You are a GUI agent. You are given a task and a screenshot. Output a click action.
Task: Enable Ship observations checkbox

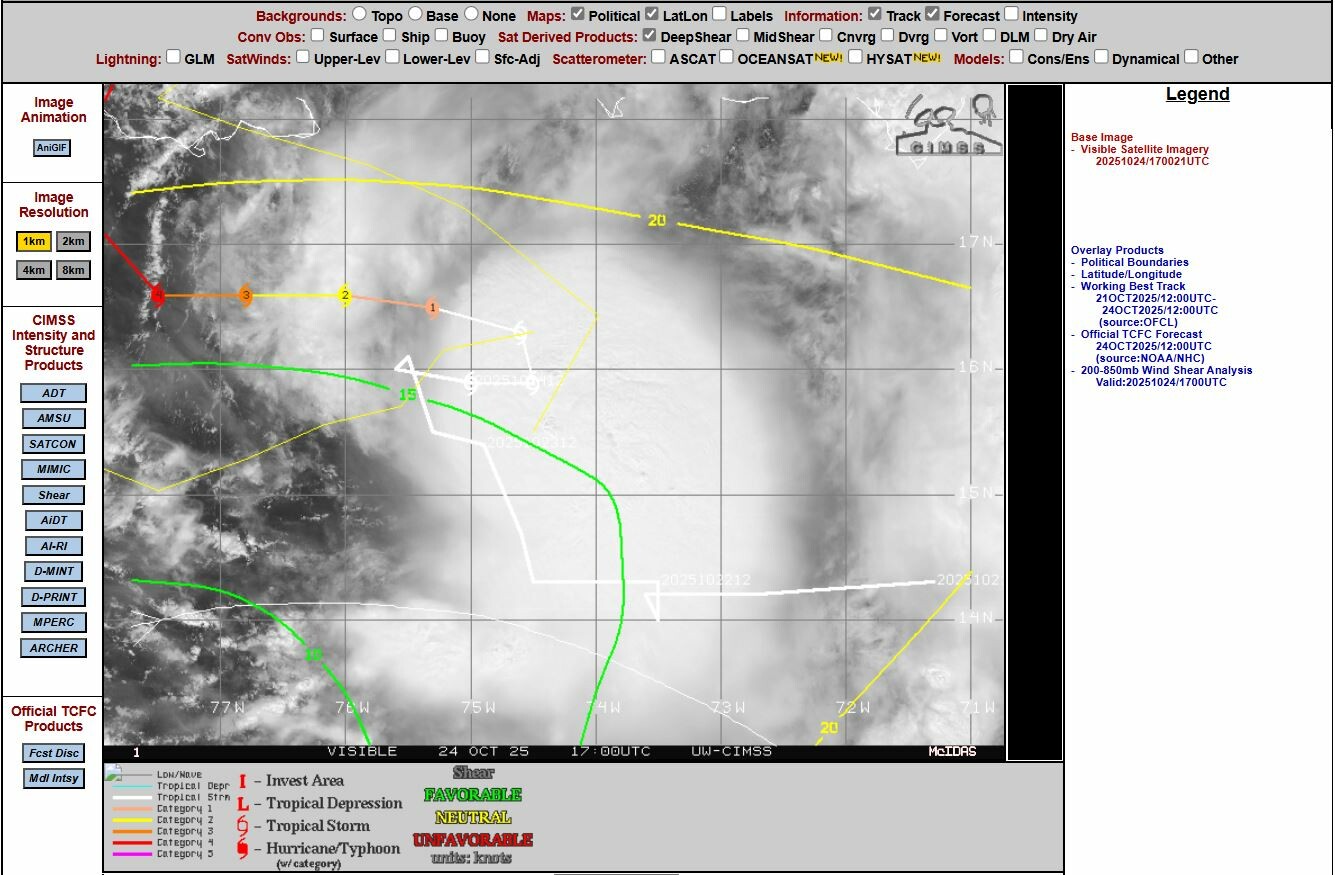(391, 36)
